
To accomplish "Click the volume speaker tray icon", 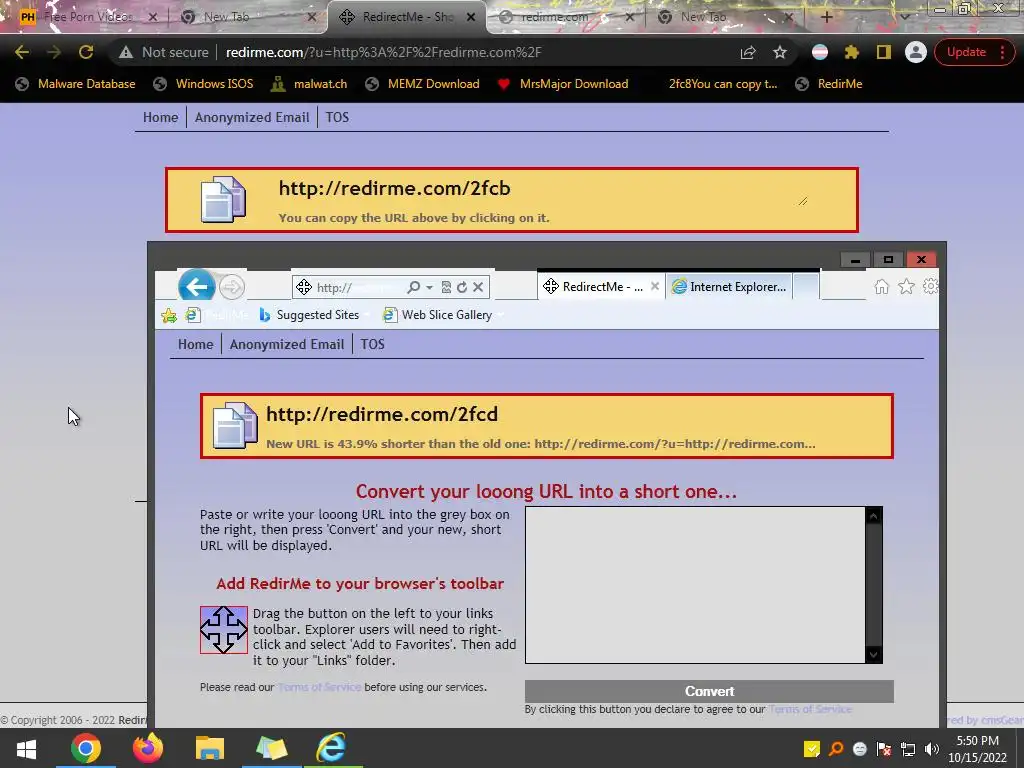I will tap(932, 749).
